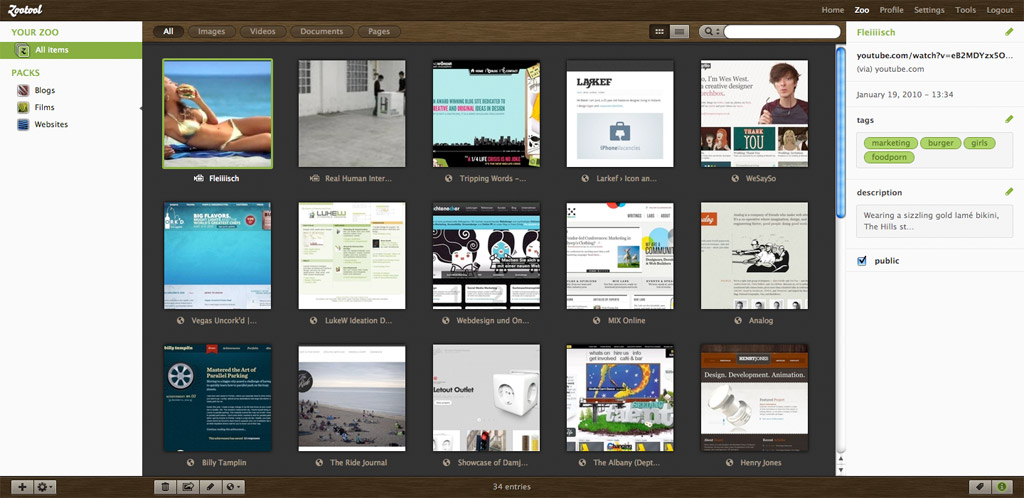Viewport: 1024px width, 498px height.
Task: Open Settings in the top navigation
Action: tap(928, 10)
